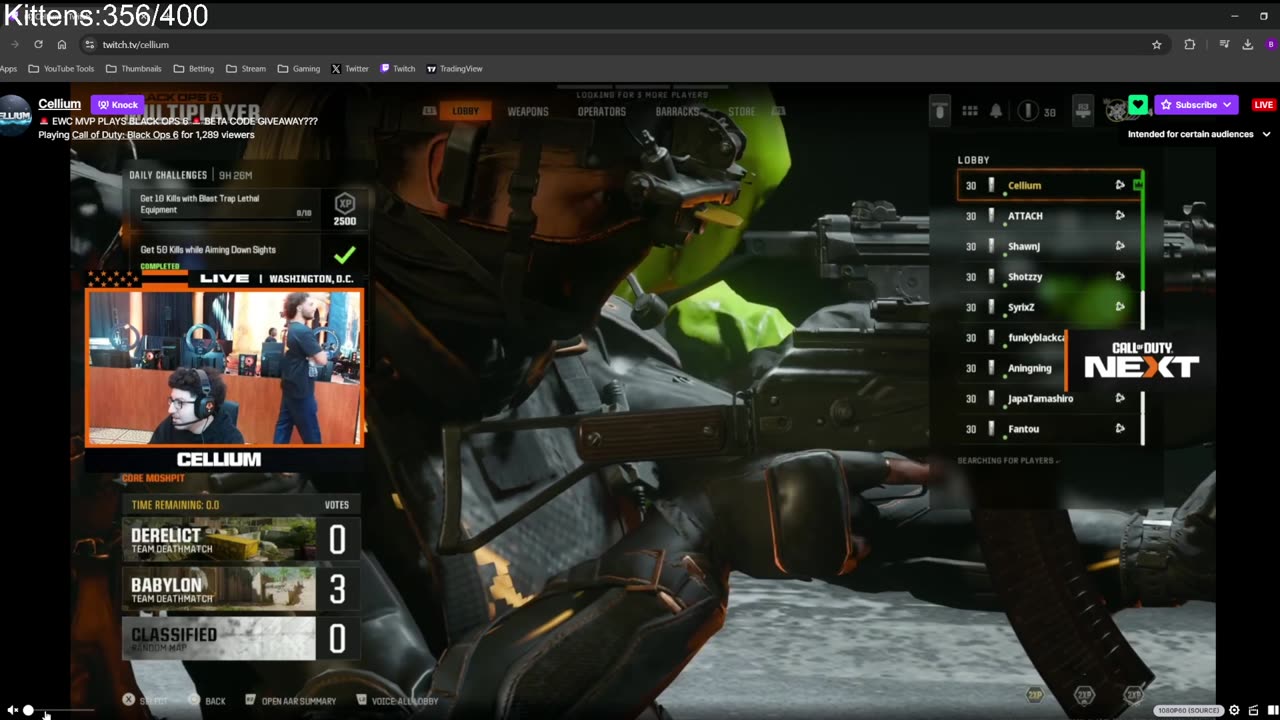The height and width of the screenshot is (720, 1280).
Task: Vote for Derelict Team Deathmatch map
Action: click(x=241, y=540)
